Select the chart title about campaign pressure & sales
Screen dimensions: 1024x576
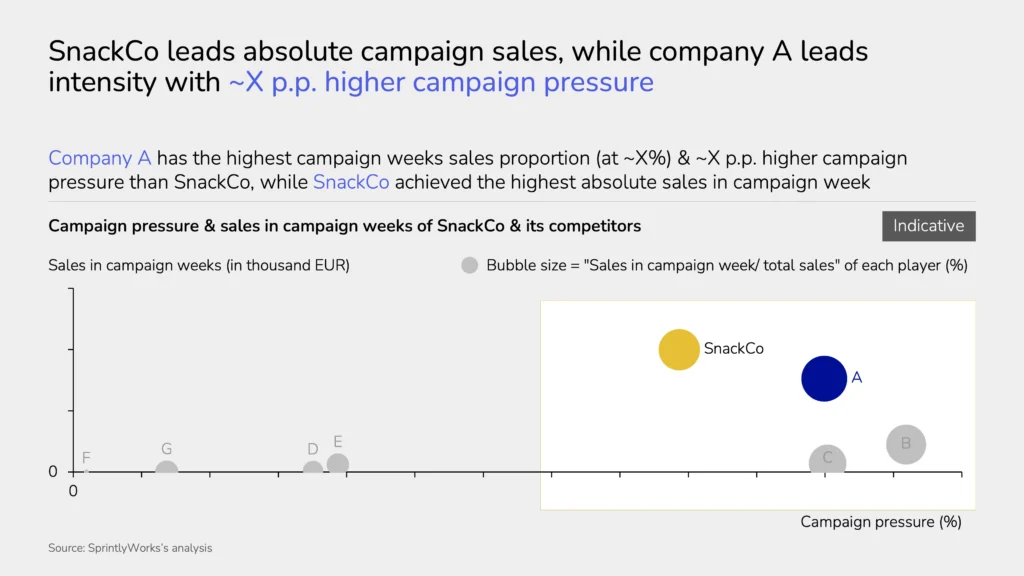pyautogui.click(x=345, y=226)
